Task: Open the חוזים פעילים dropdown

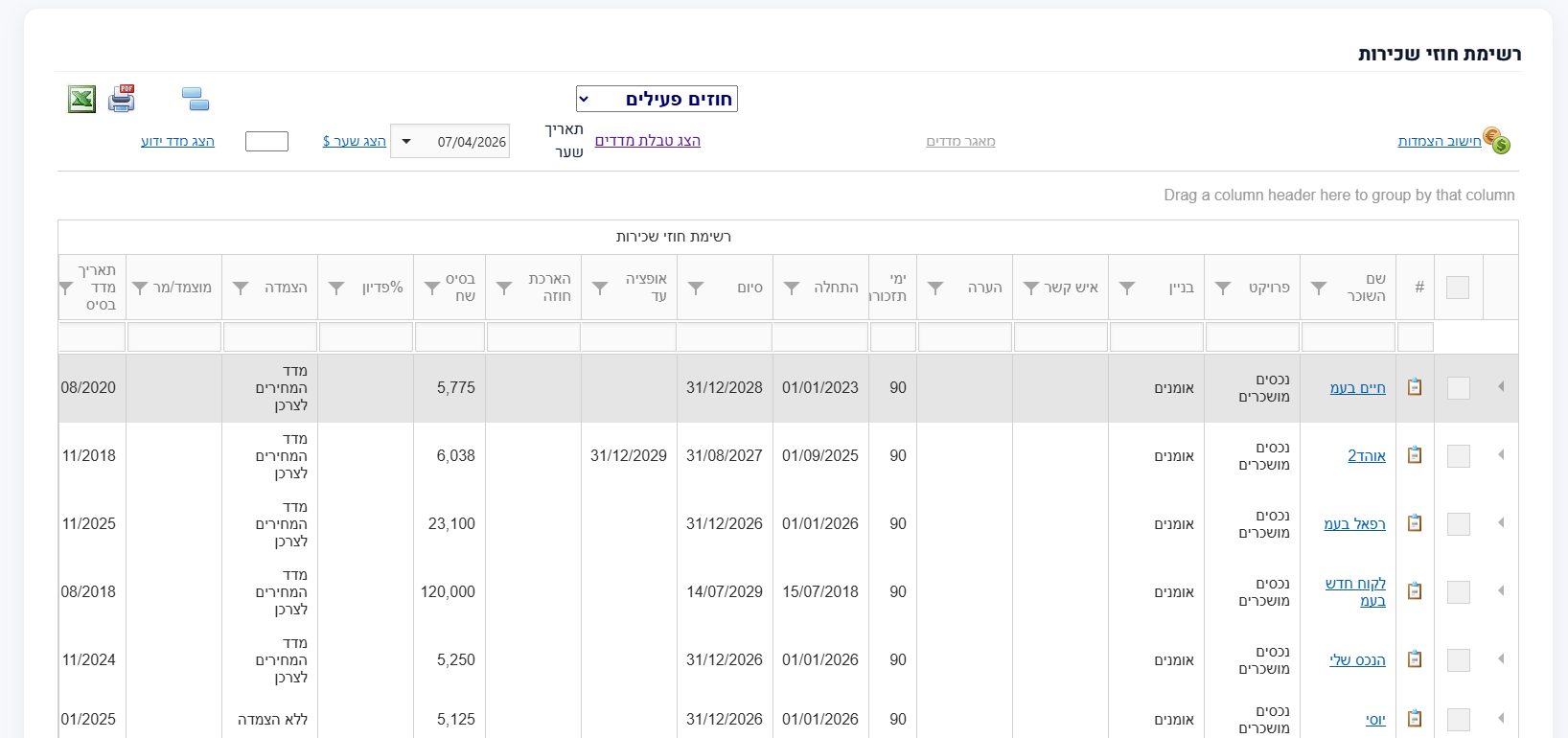Action: 657,99
